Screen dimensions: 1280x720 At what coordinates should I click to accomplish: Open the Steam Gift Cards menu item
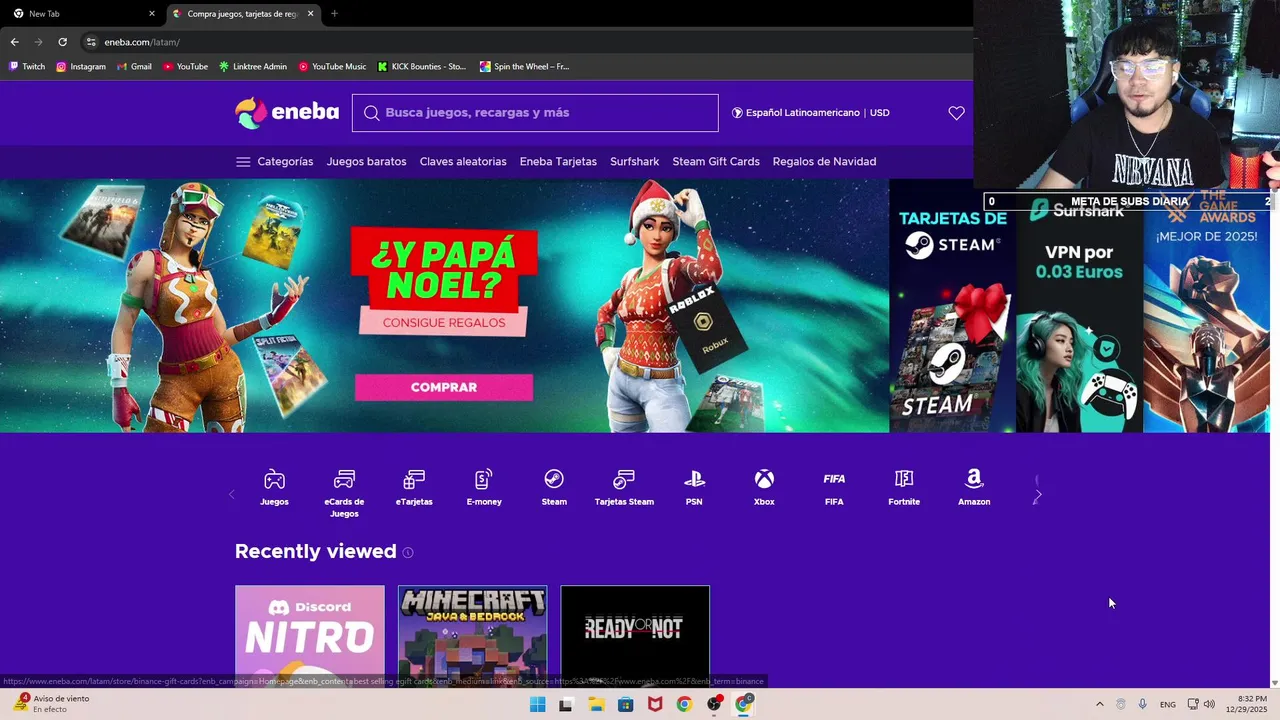point(716,162)
